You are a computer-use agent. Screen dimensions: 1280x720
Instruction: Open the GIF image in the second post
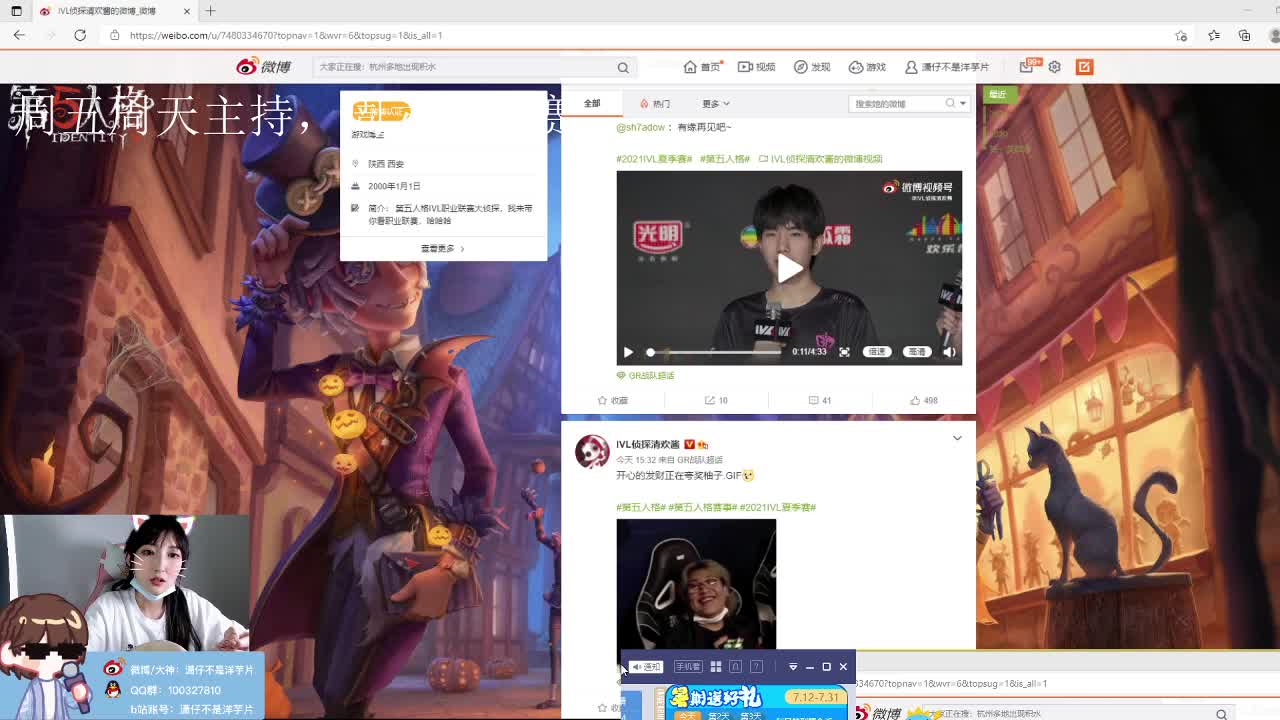click(696, 585)
